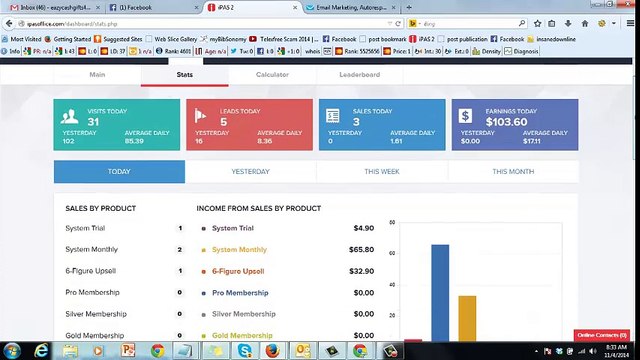This screenshot has height=360, width=640.
Task: Bookmark this page with star icon
Action: tap(538, 24)
